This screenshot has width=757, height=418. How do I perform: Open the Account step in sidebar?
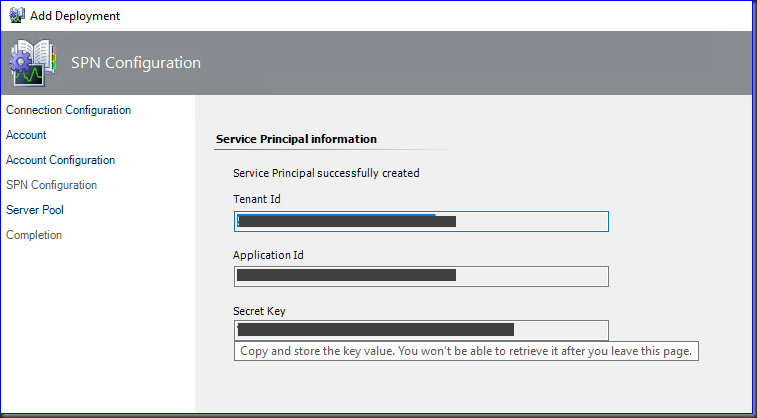tap(26, 135)
